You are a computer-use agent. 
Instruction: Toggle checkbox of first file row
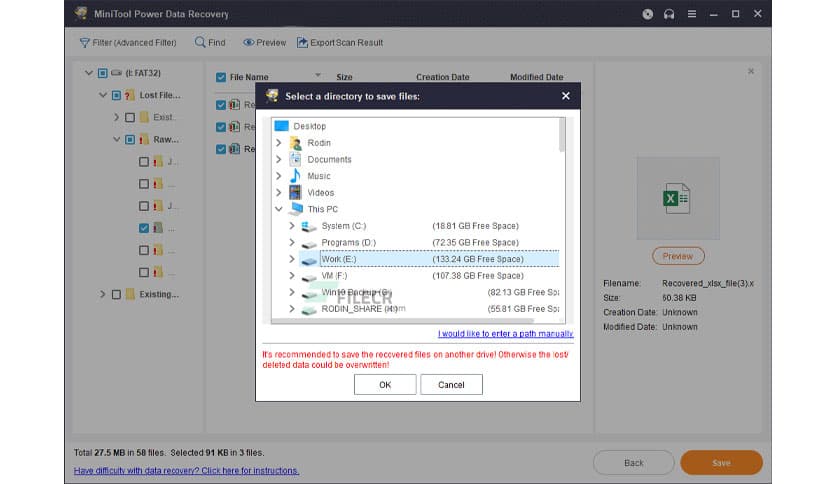221,105
